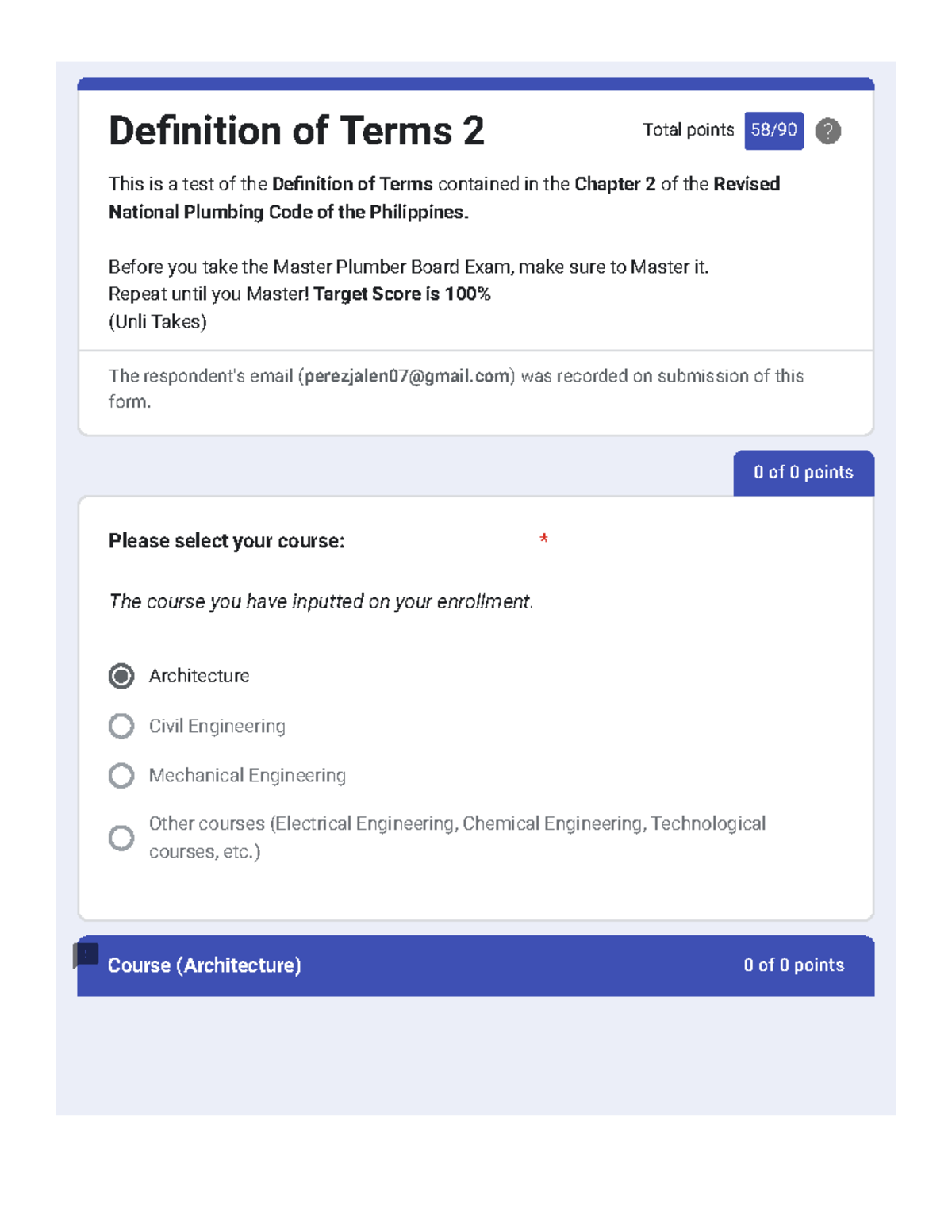This screenshot has height=1232, width=952.
Task: Click the italic enrollment course hint text
Action: click(x=321, y=601)
